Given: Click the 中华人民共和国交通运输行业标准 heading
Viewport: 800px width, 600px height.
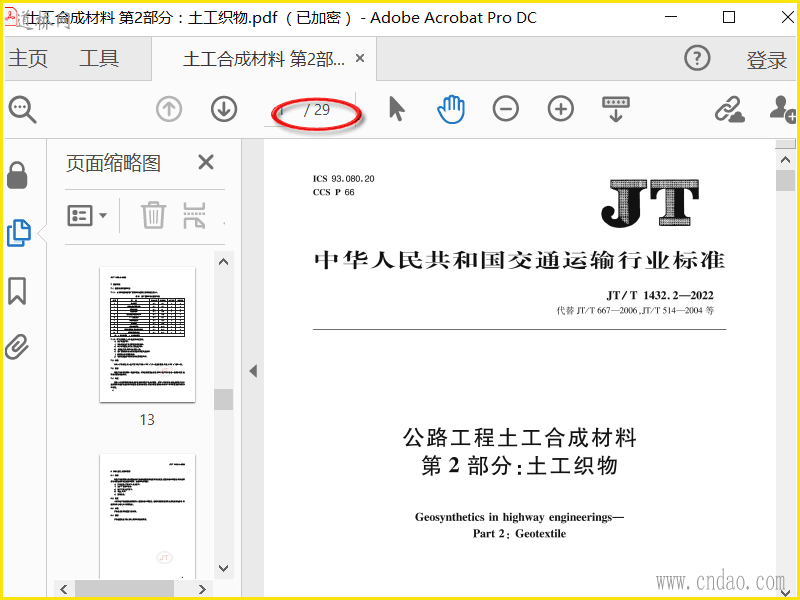Looking at the screenshot, I should coord(519,260).
